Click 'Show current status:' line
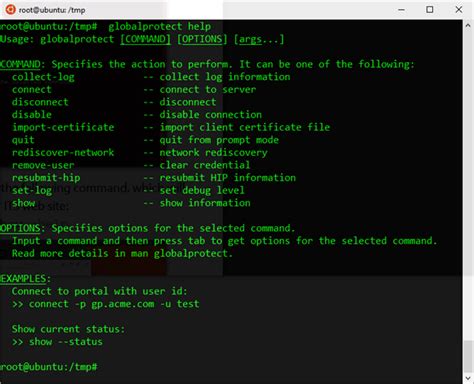Screen dimensions: 474x384 click(68, 329)
